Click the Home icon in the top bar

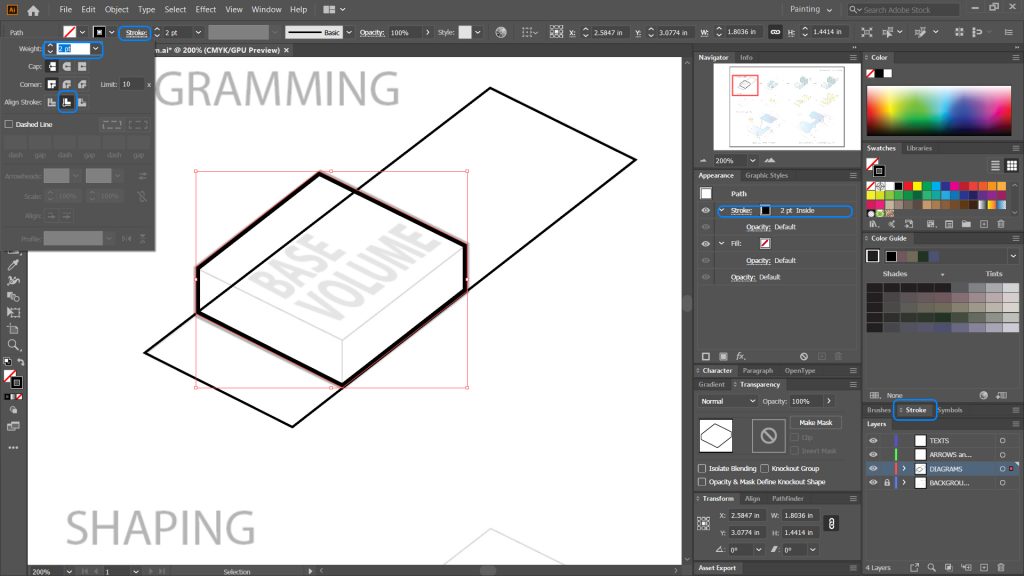click(34, 9)
